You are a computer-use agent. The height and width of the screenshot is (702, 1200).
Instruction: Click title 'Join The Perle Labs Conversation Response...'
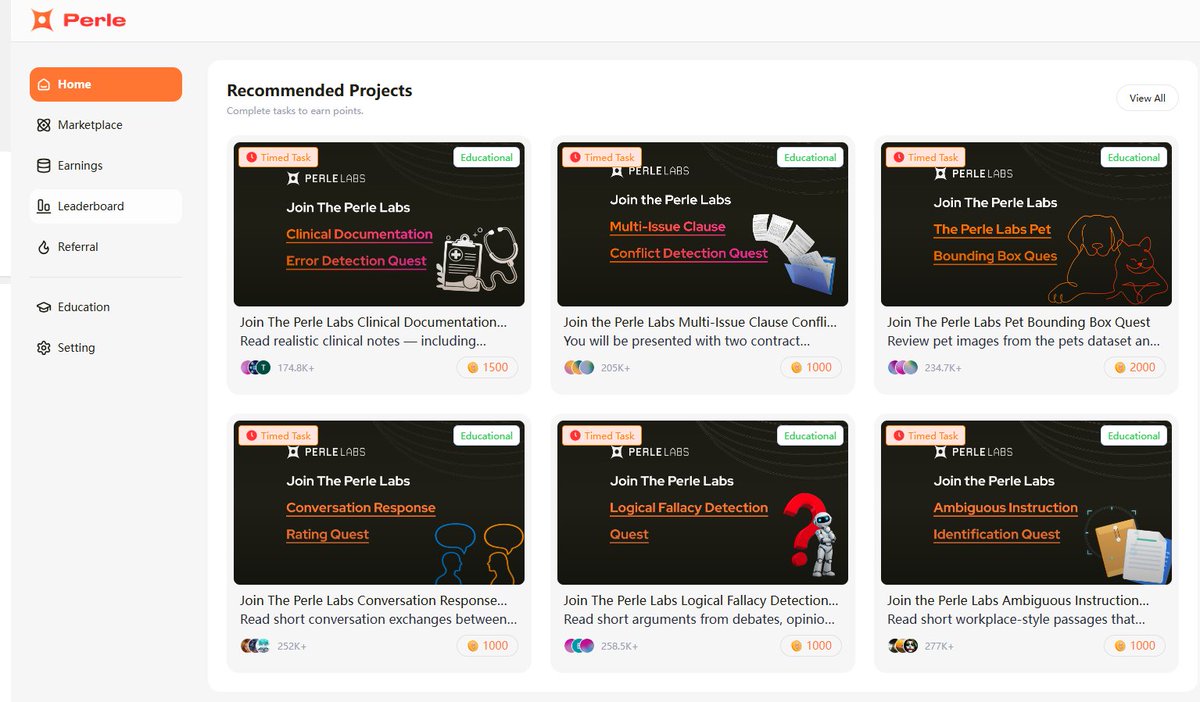(373, 601)
